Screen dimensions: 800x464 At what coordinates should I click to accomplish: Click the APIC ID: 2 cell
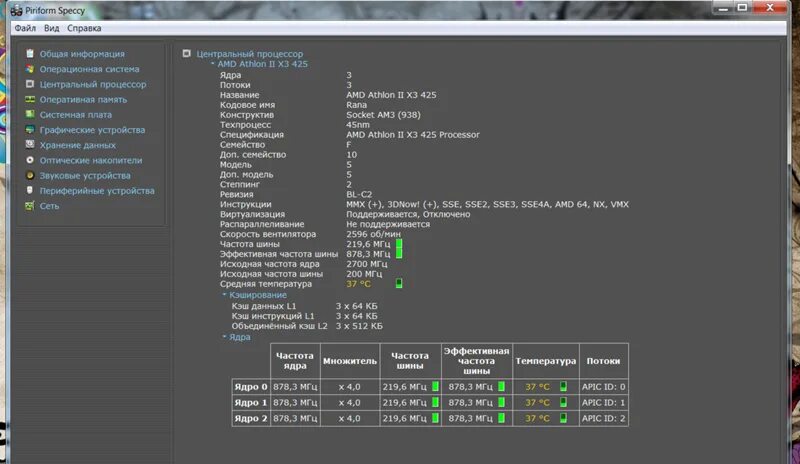tap(603, 419)
